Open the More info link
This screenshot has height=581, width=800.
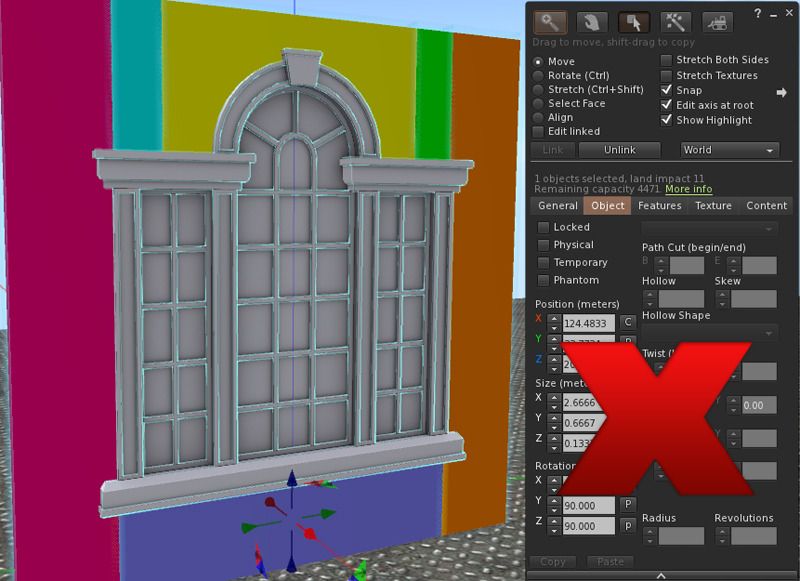point(688,189)
